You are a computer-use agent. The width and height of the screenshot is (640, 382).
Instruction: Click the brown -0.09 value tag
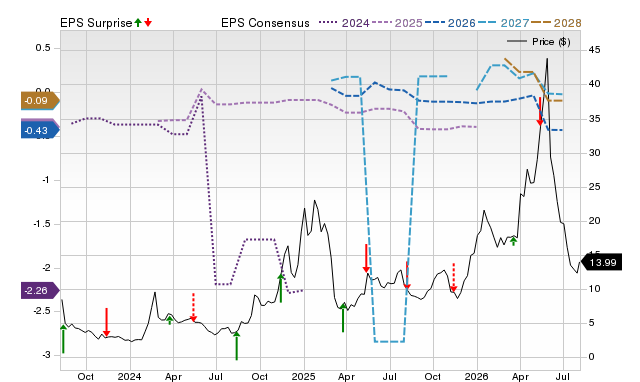pyautogui.click(x=40, y=101)
